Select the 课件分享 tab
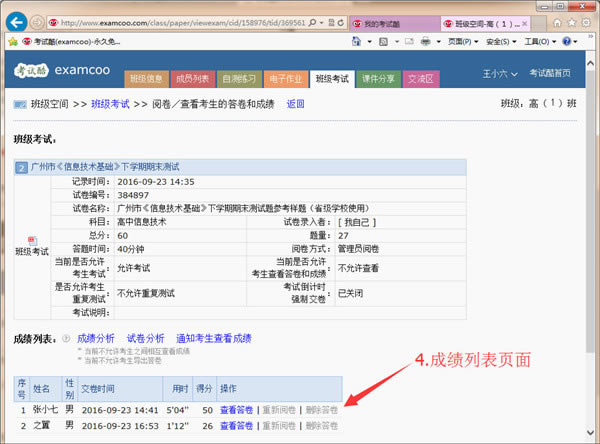Screen dimensions: 600x444 (379, 78)
